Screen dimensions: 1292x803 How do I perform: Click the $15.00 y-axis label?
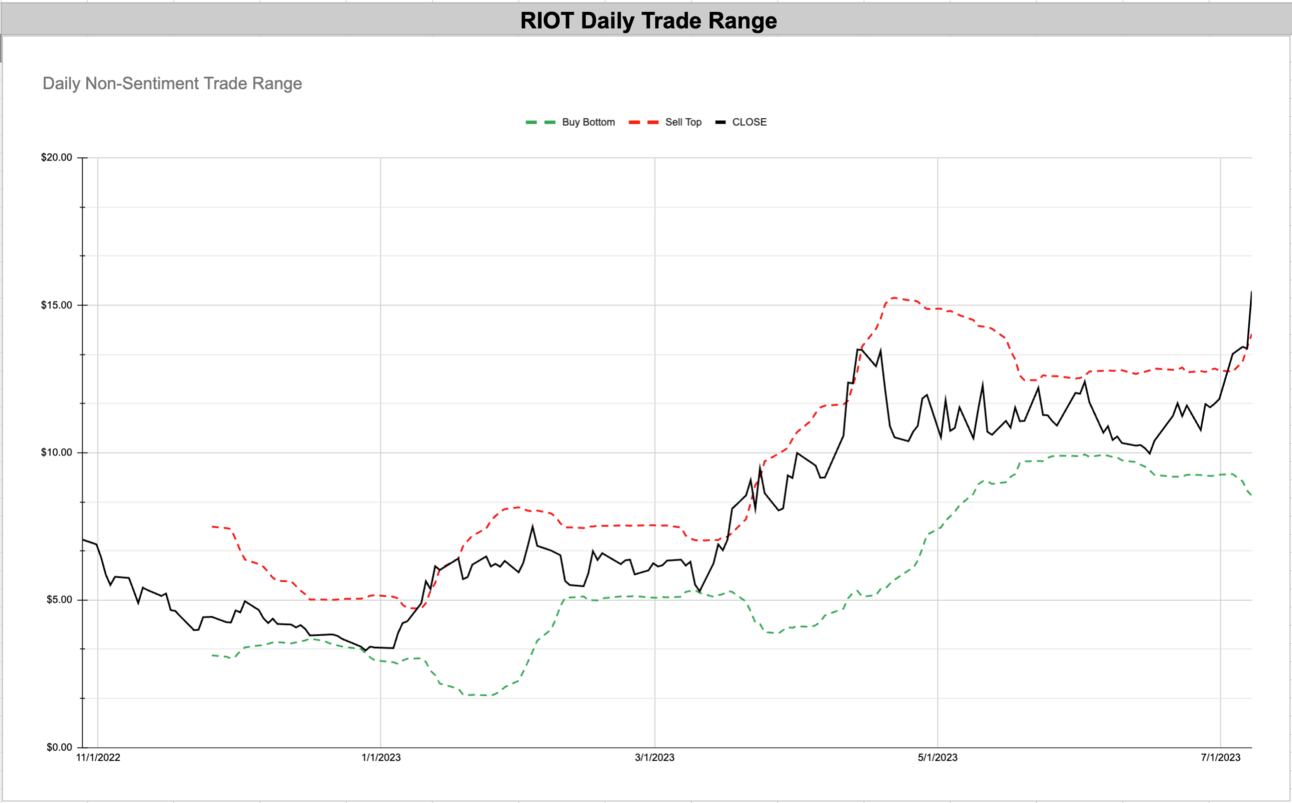point(58,305)
